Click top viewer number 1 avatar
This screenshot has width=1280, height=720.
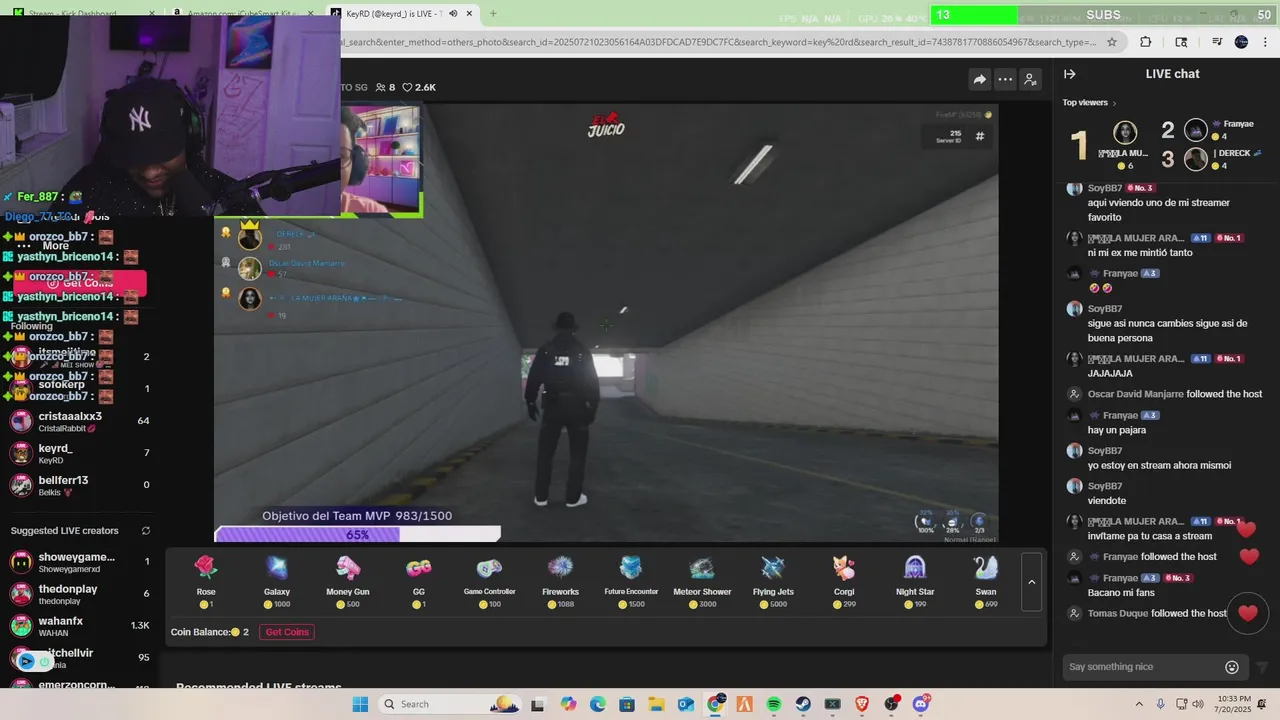[1125, 133]
